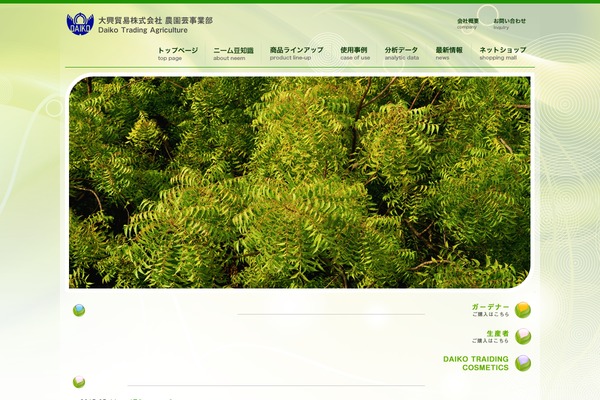Open the ガーデナー purchase link

[x=490, y=310]
